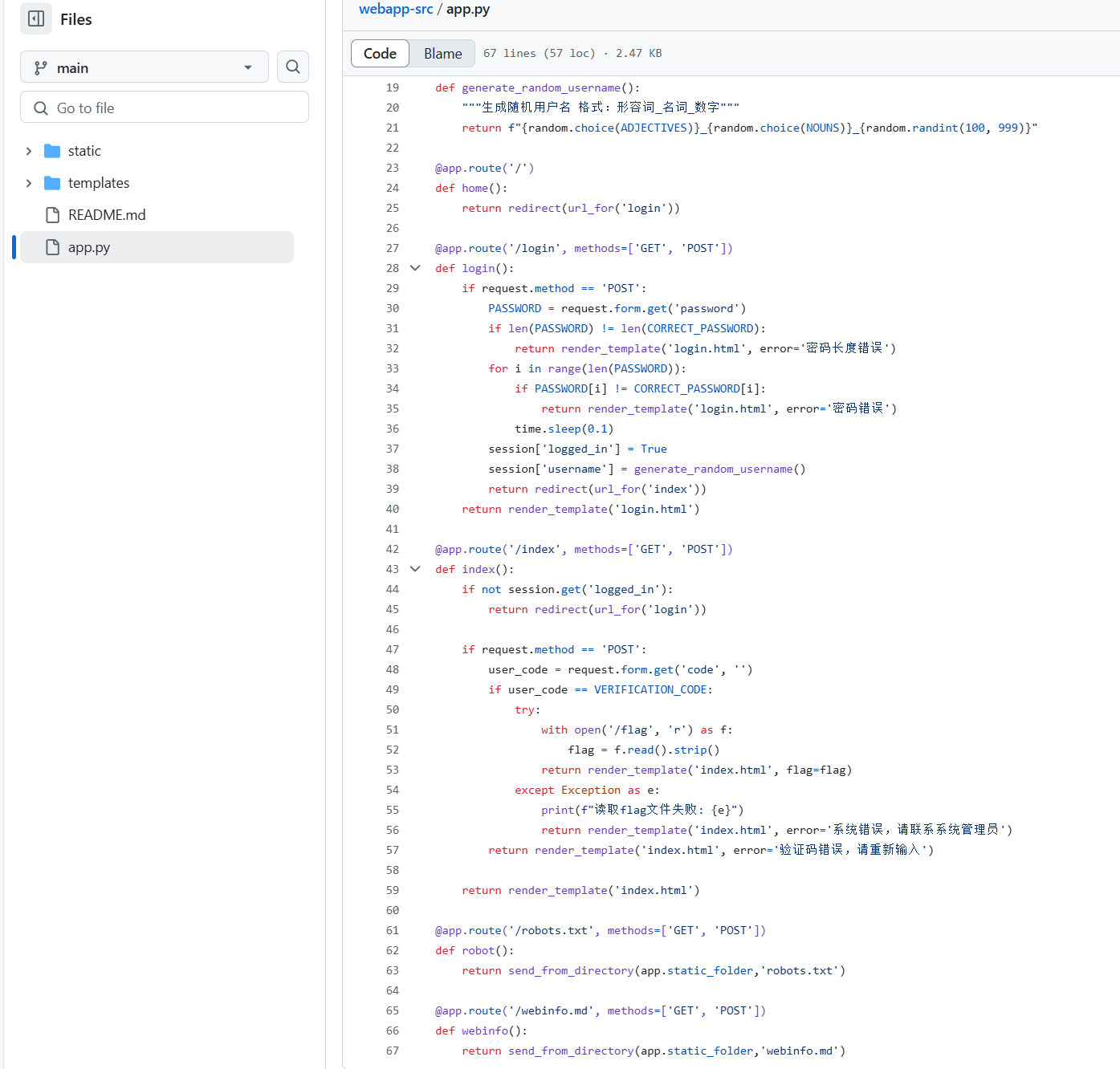Expand the static folder chevron
Viewport: 1120px width, 1069px height.
tap(29, 151)
